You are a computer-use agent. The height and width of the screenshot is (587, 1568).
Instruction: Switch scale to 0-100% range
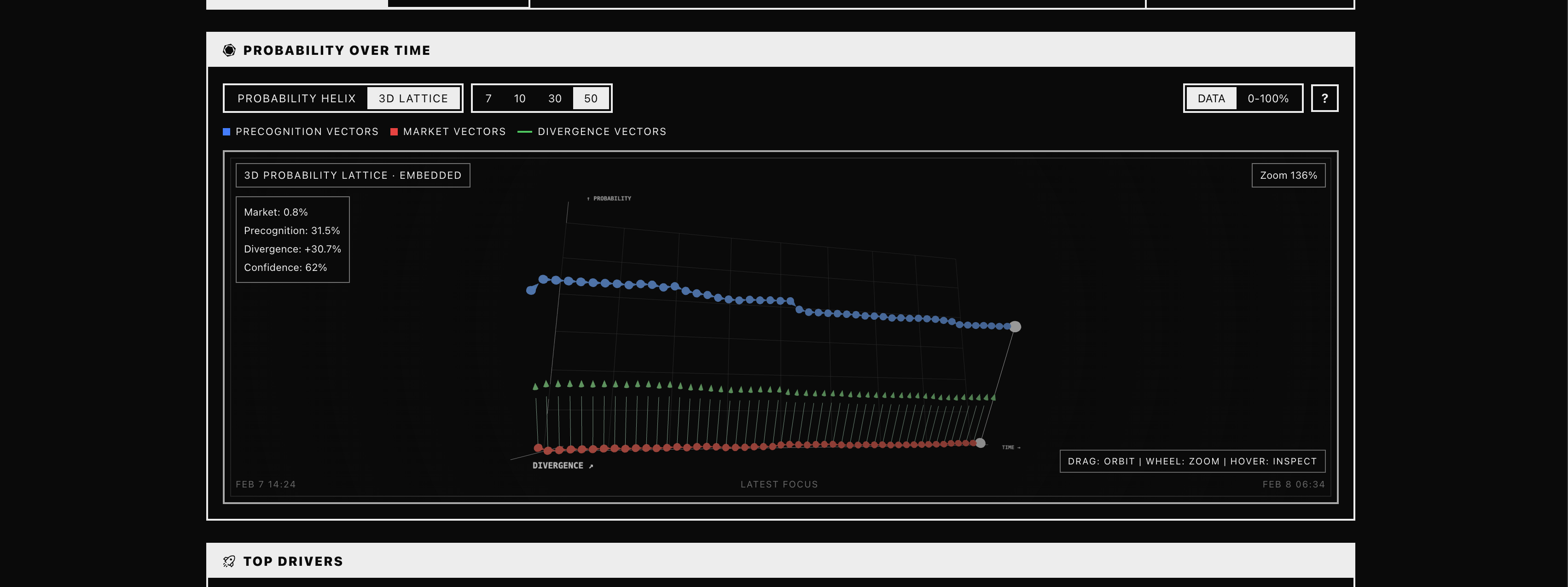point(1268,98)
